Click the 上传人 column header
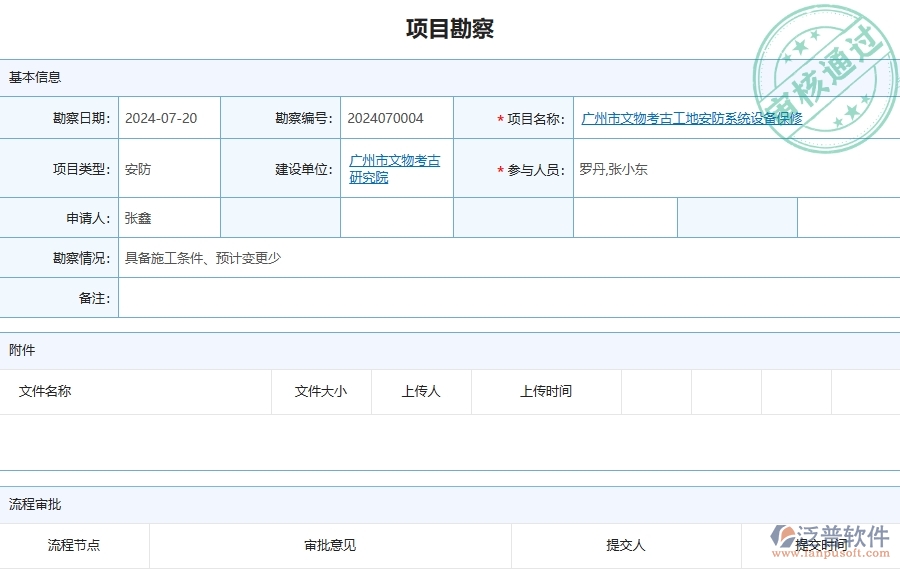Viewport: 900px width, 569px height. click(421, 391)
